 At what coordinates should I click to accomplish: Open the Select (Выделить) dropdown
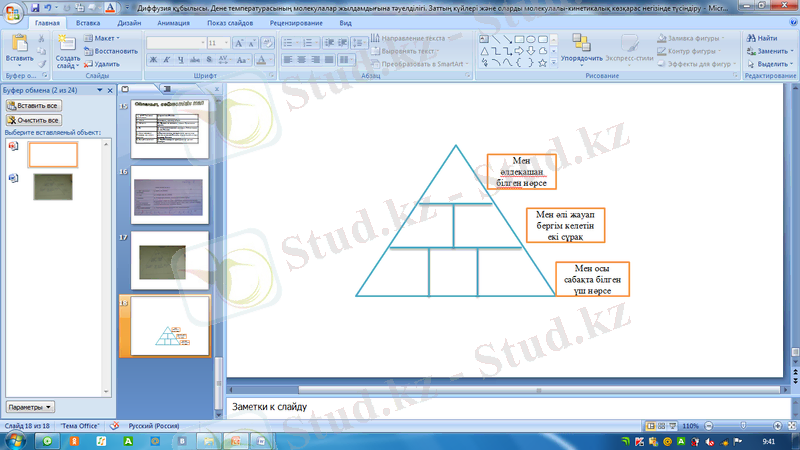pos(769,63)
